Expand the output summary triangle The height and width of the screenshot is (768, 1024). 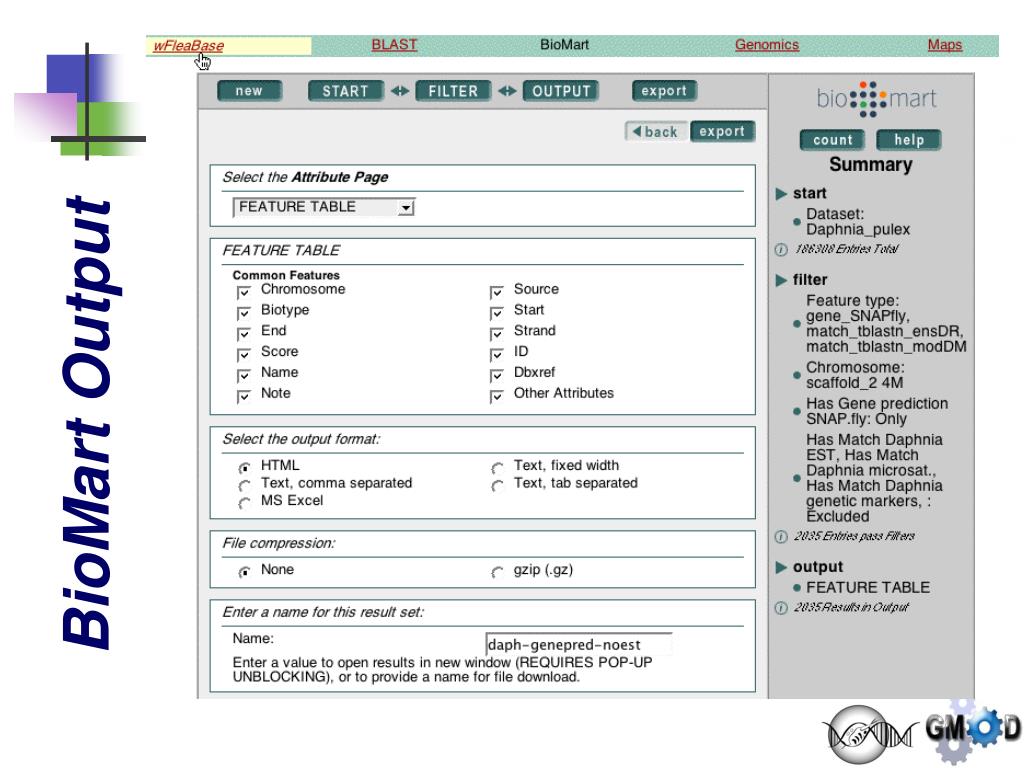point(781,567)
